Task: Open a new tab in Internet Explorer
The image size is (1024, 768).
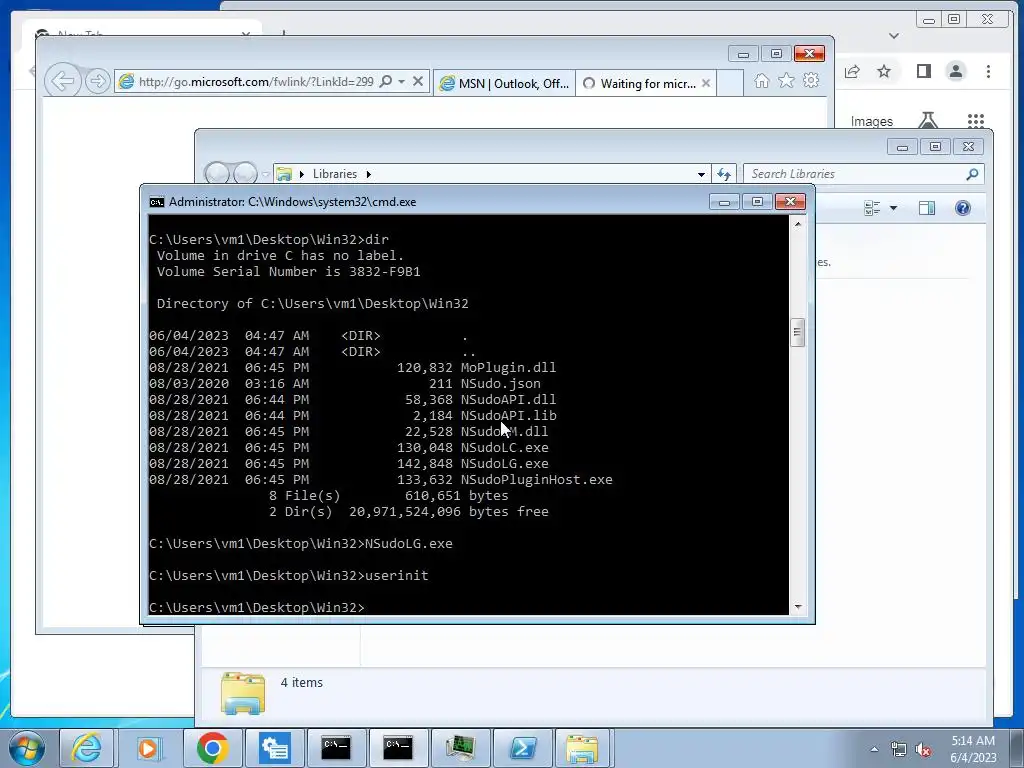Action: point(730,84)
